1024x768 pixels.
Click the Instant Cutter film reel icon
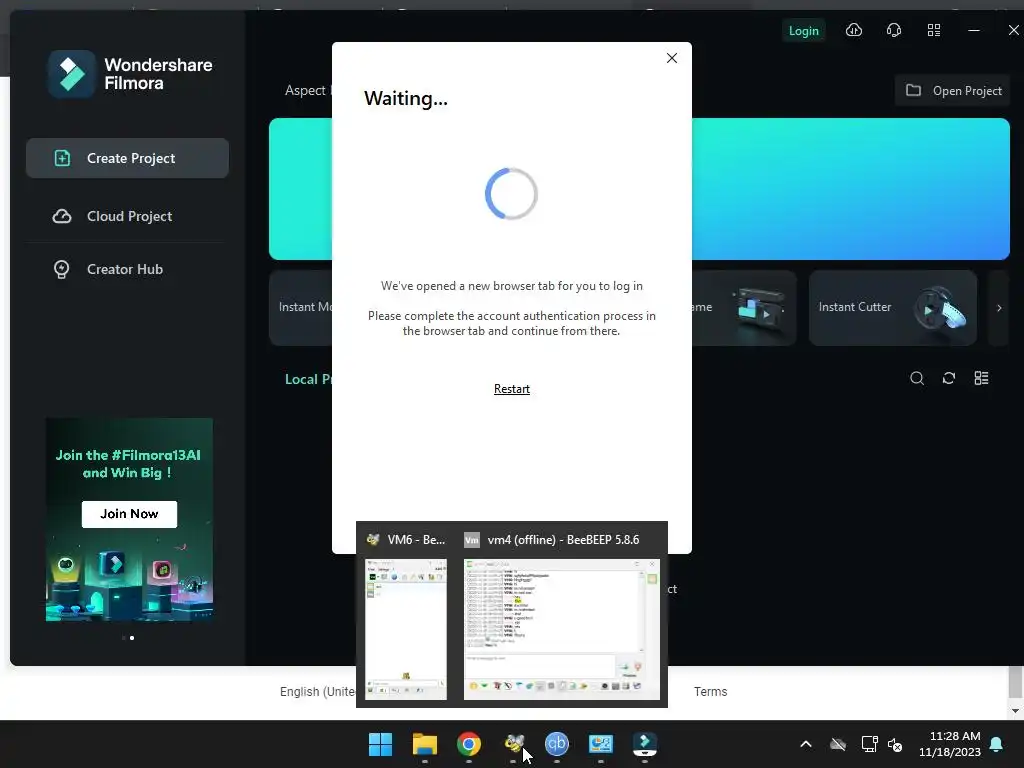pyautogui.click(x=940, y=308)
